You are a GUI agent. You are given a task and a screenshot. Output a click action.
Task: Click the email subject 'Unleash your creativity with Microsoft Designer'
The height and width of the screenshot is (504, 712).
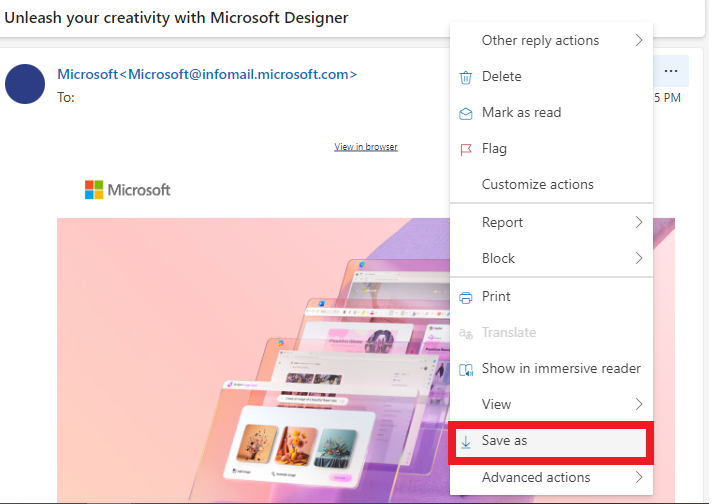(176, 18)
